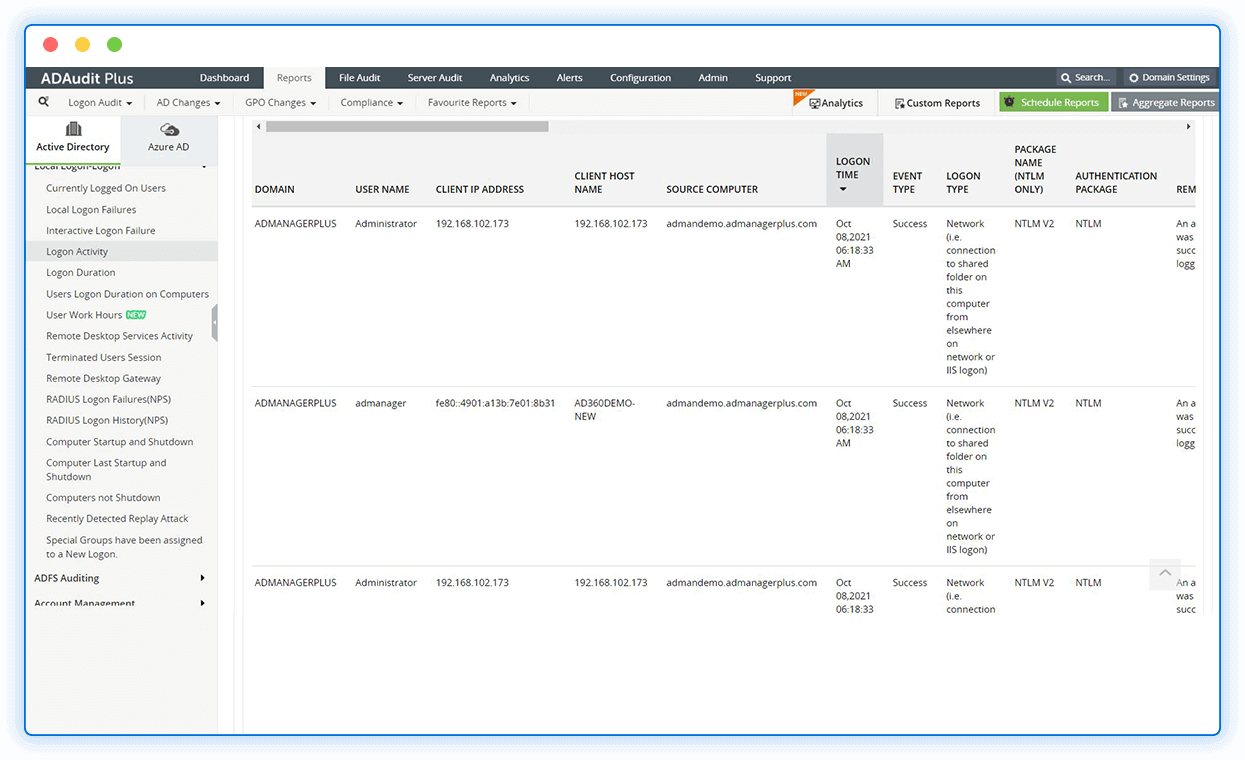Open User Work Hours report
This screenshot has height=760, width=1245.
tap(84, 315)
